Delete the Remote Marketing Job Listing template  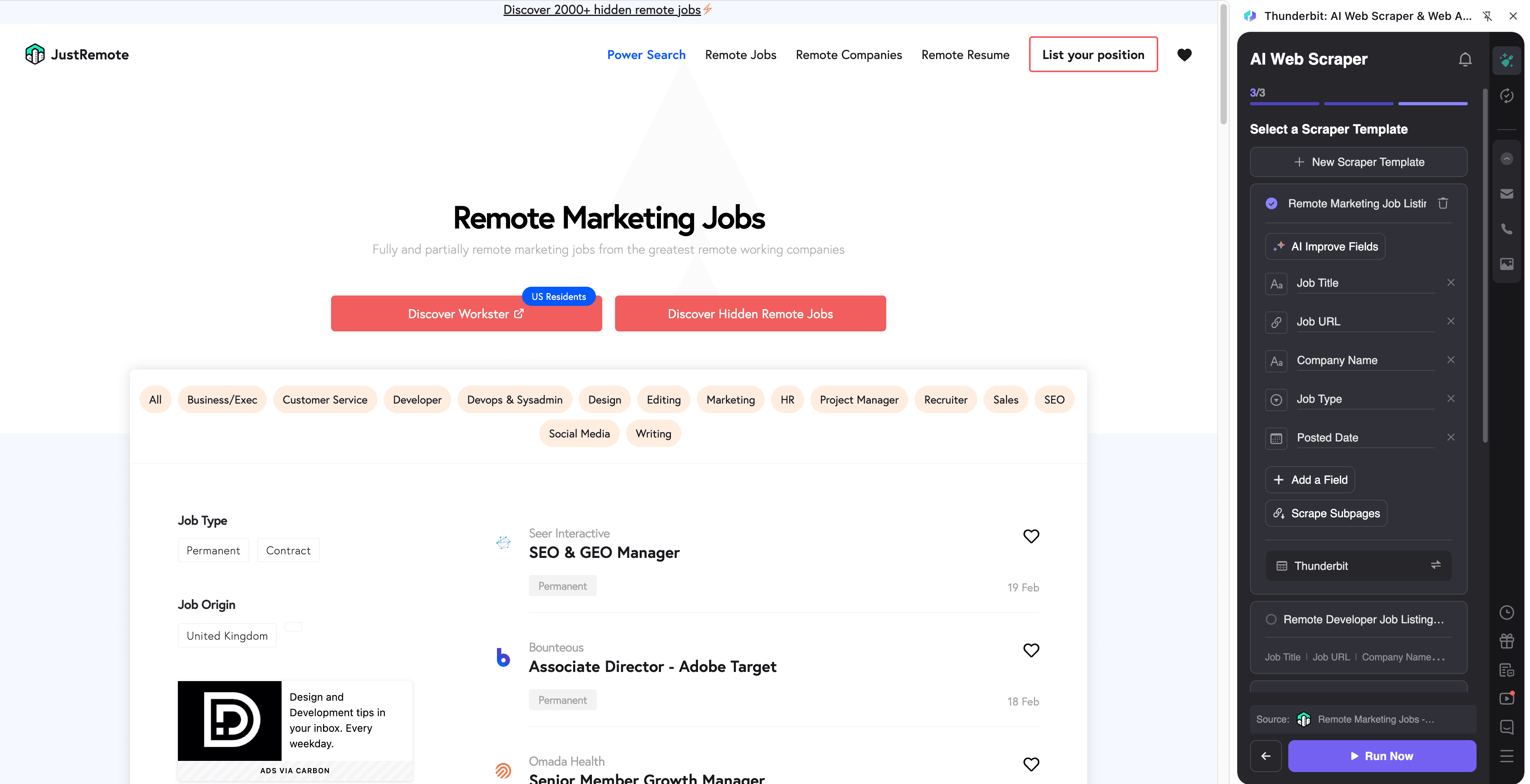pos(1444,203)
